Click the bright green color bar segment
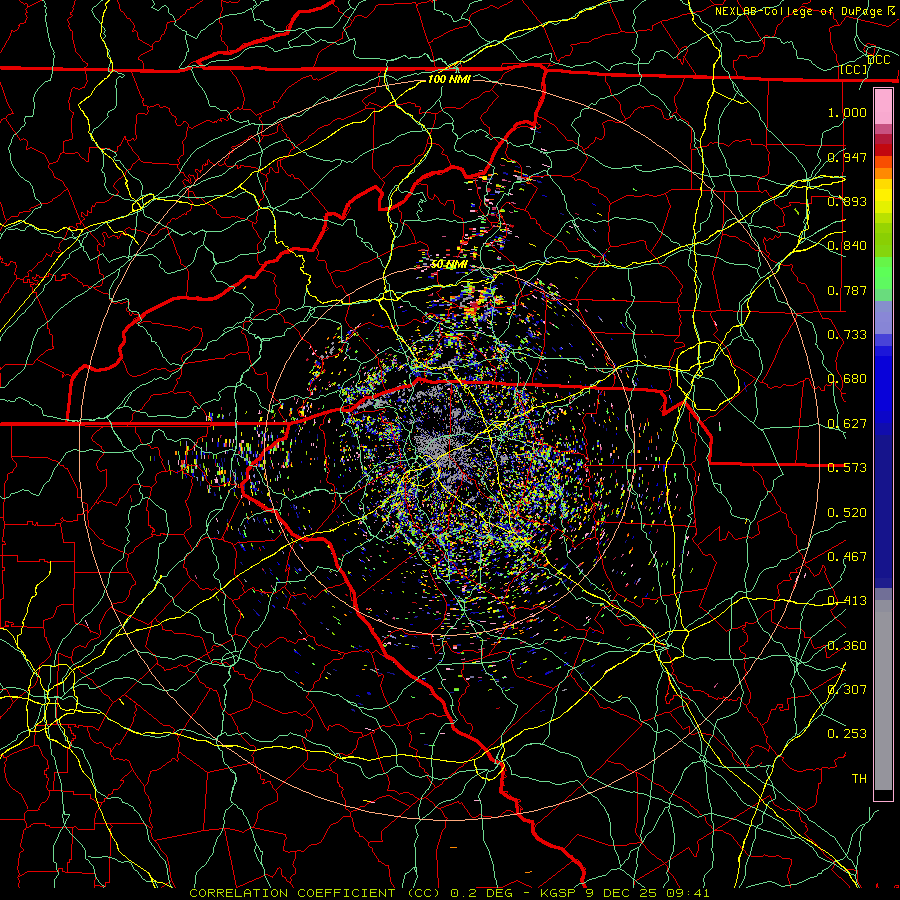This screenshot has height=900, width=900. click(883, 273)
